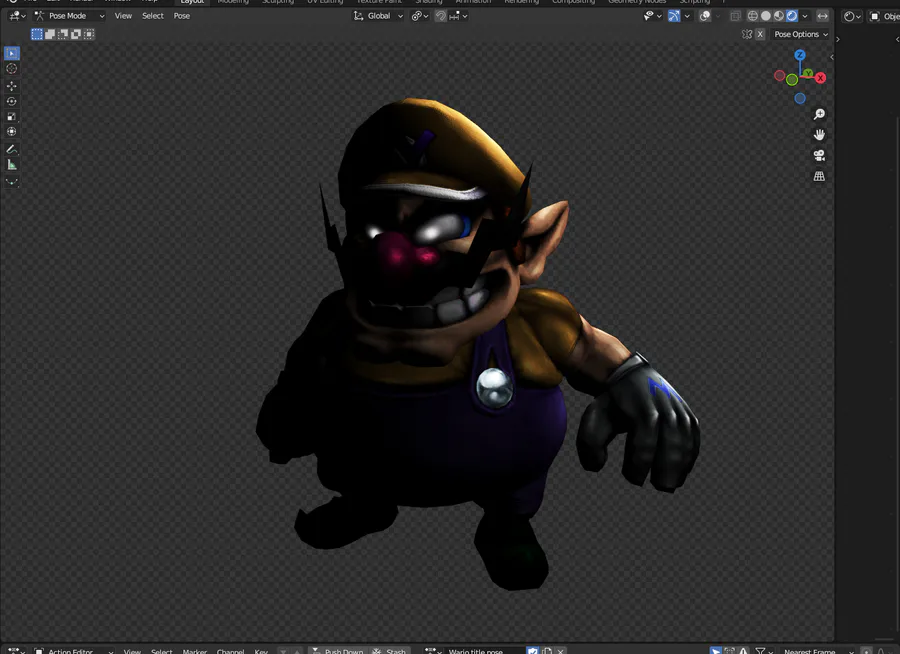This screenshot has width=900, height=654.
Task: Set selection mode to Subtract
Action: coord(63,34)
